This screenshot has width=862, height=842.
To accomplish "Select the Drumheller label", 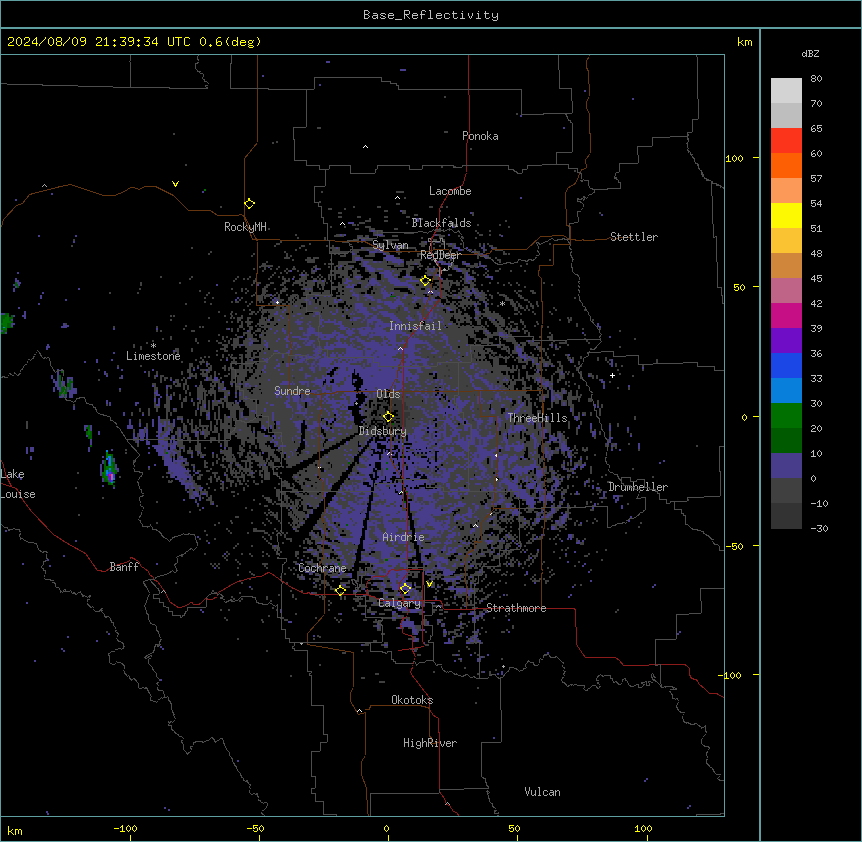I will (x=638, y=487).
